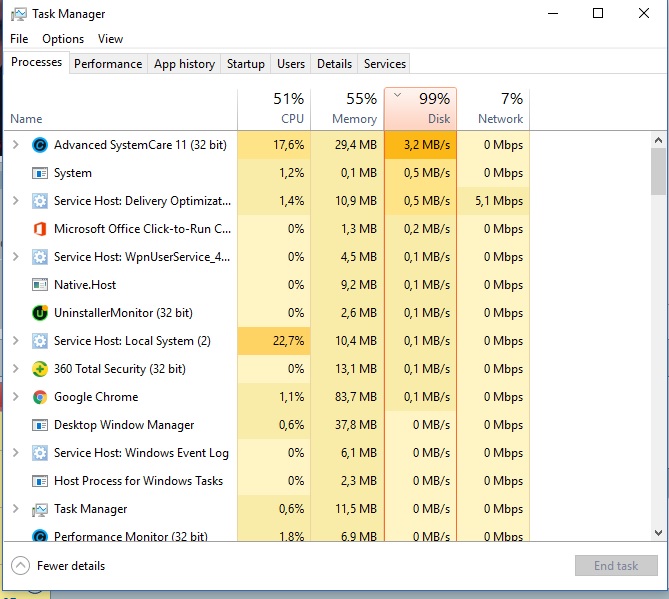Click the Task Manager process row icon

(x=40, y=509)
